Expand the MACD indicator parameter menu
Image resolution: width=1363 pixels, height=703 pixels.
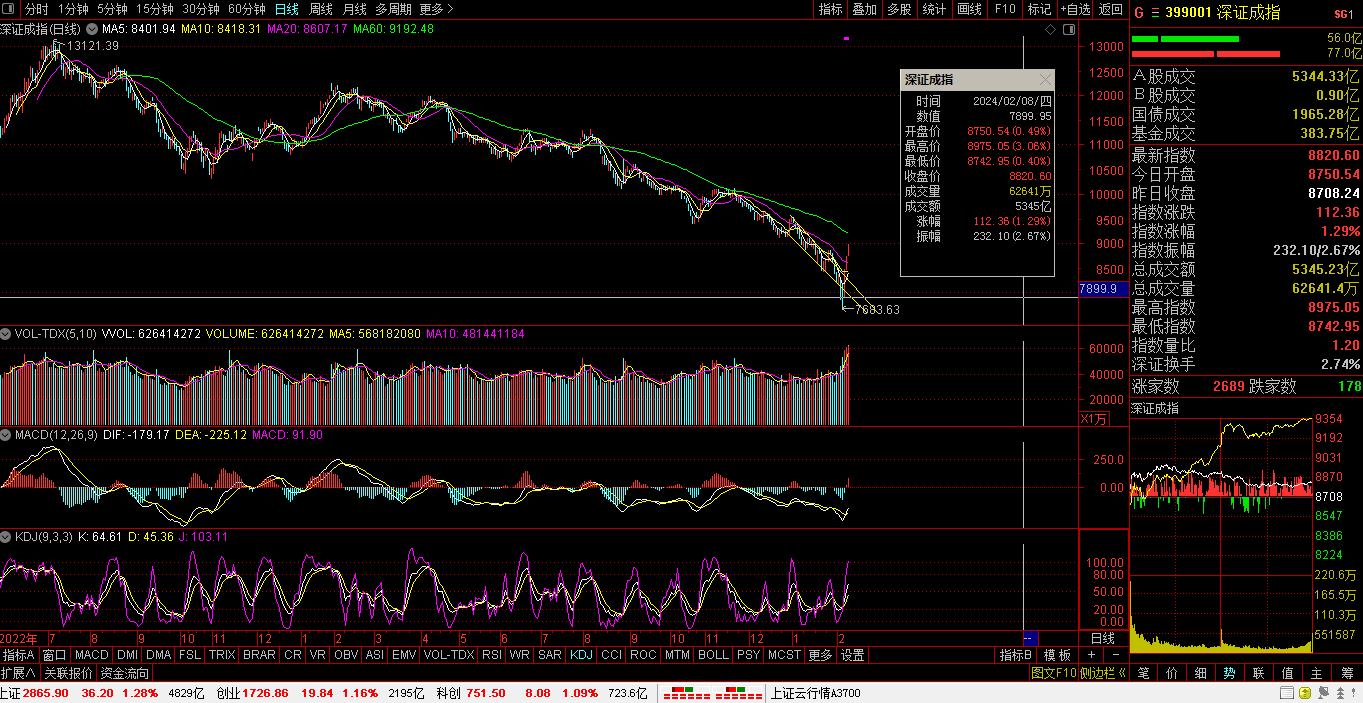(6, 436)
